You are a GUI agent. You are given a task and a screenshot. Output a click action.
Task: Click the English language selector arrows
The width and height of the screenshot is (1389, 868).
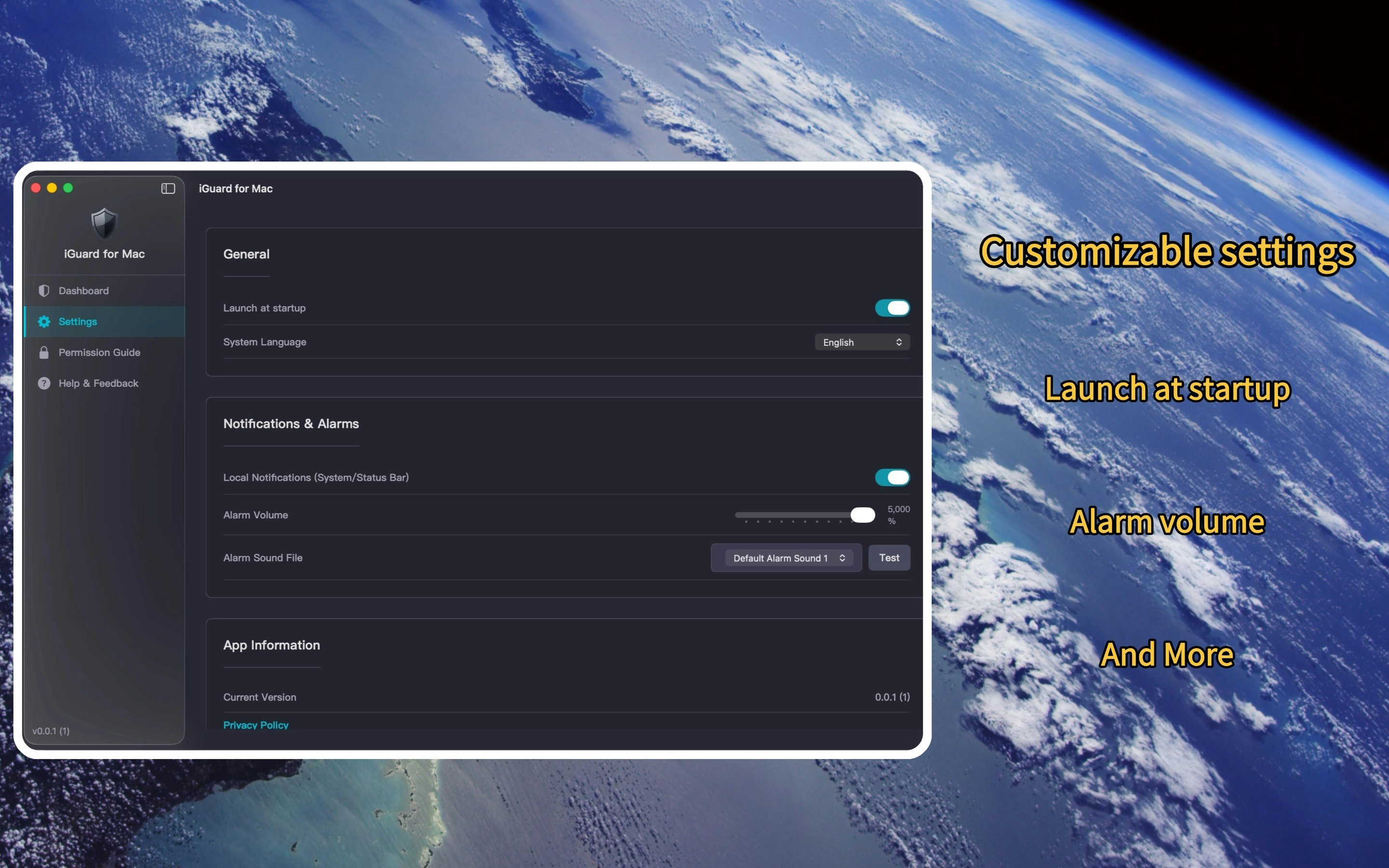899,342
